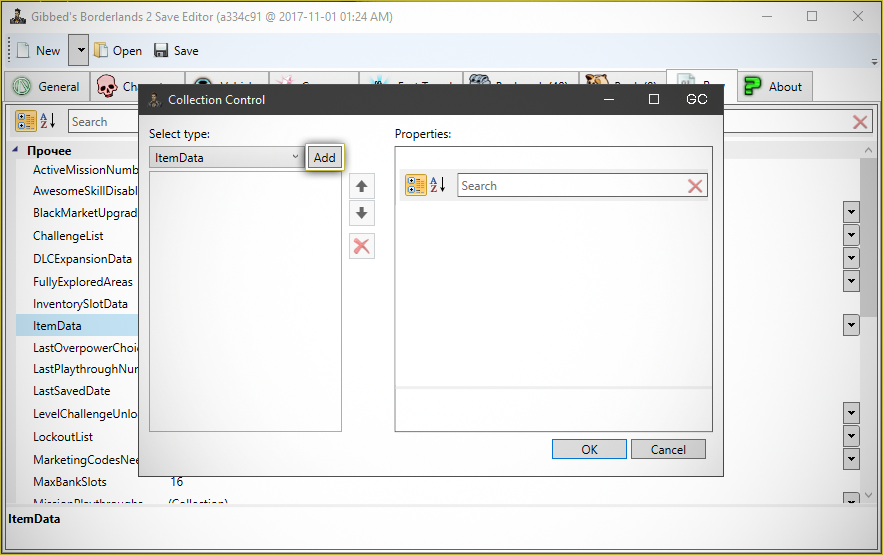This screenshot has width=883, height=555.
Task: Select the highlighted ItemData row
Action: coord(77,325)
